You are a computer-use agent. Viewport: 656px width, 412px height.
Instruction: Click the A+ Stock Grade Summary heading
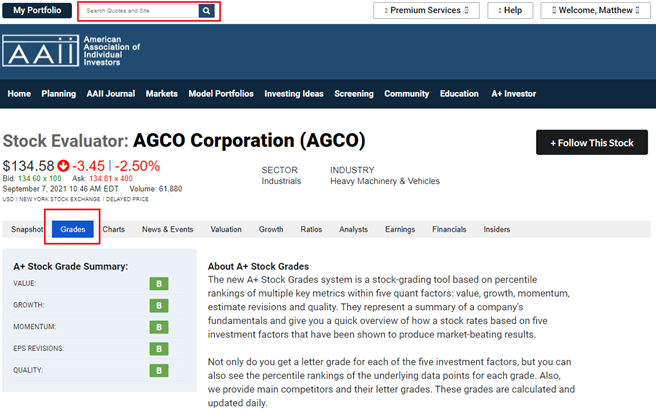pyautogui.click(x=71, y=266)
